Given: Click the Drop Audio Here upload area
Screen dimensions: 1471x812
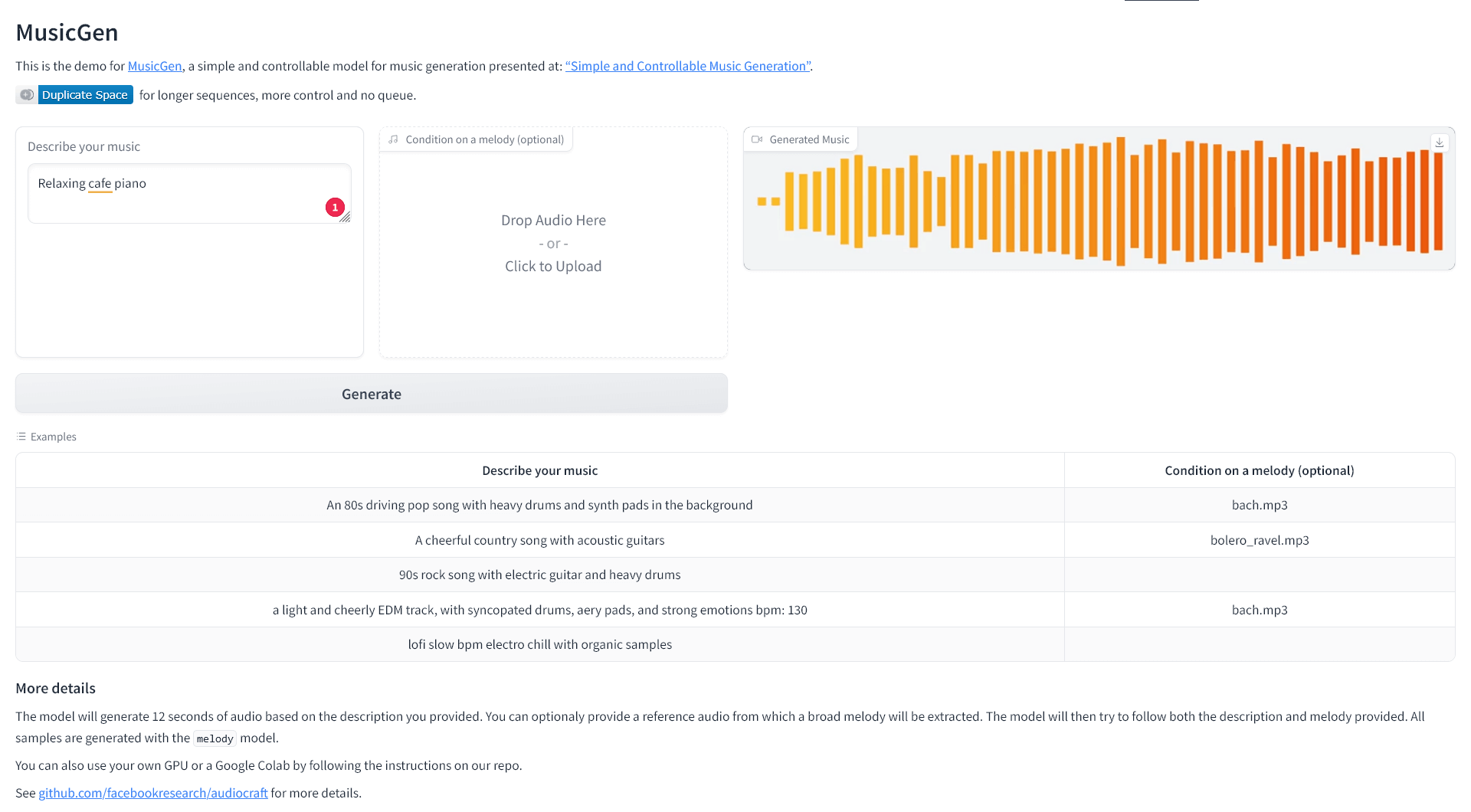Looking at the screenshot, I should [x=553, y=244].
